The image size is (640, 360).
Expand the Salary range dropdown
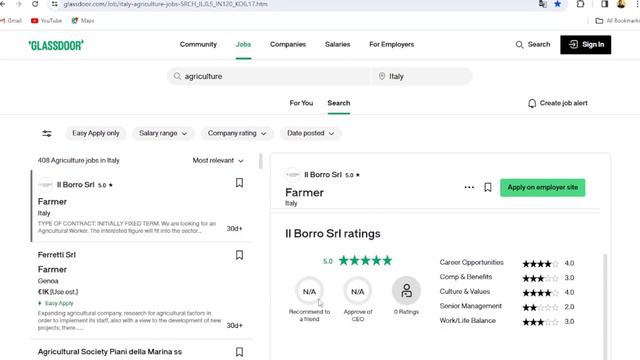click(163, 133)
